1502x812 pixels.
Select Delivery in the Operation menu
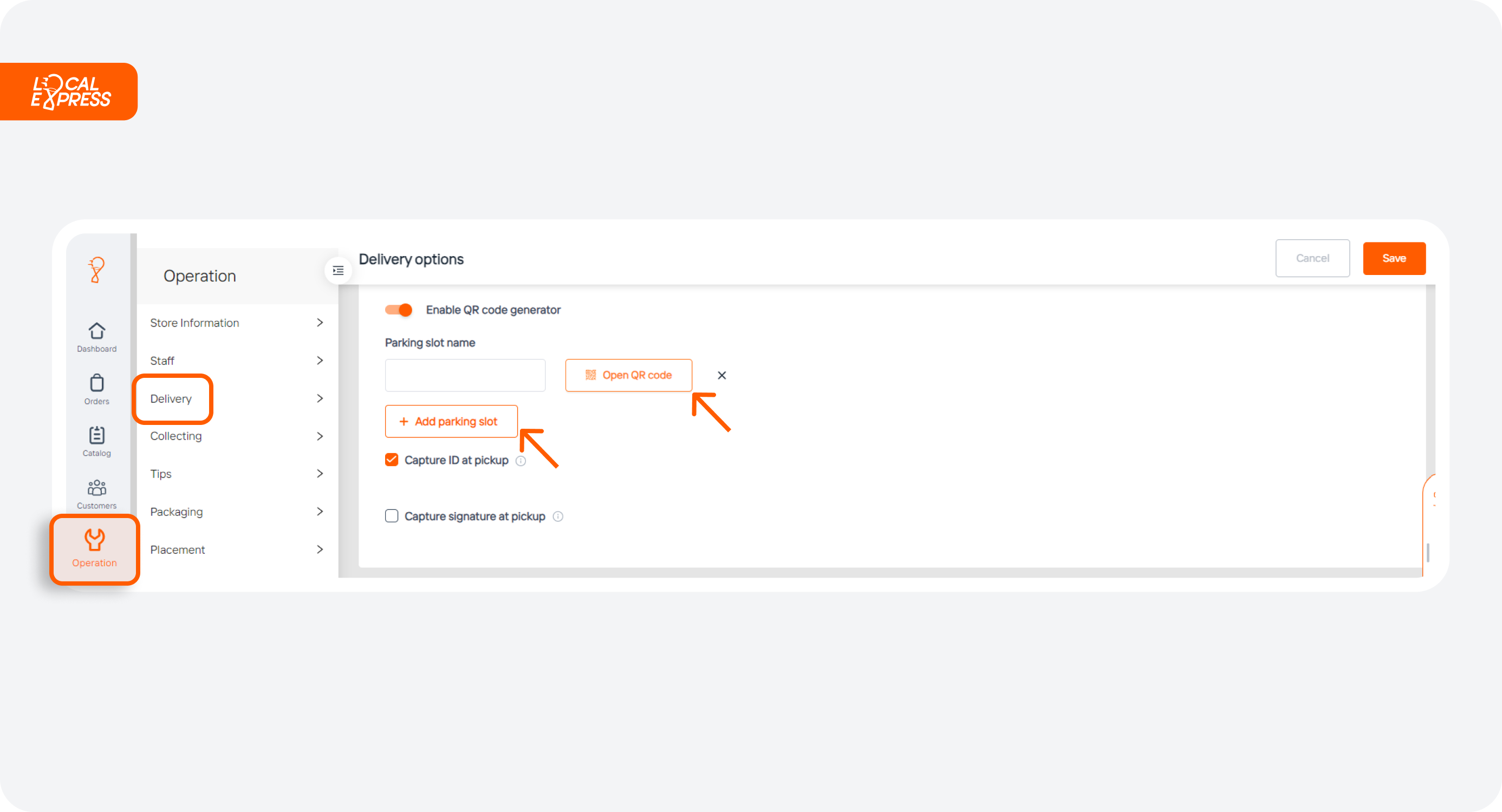pyautogui.click(x=172, y=399)
